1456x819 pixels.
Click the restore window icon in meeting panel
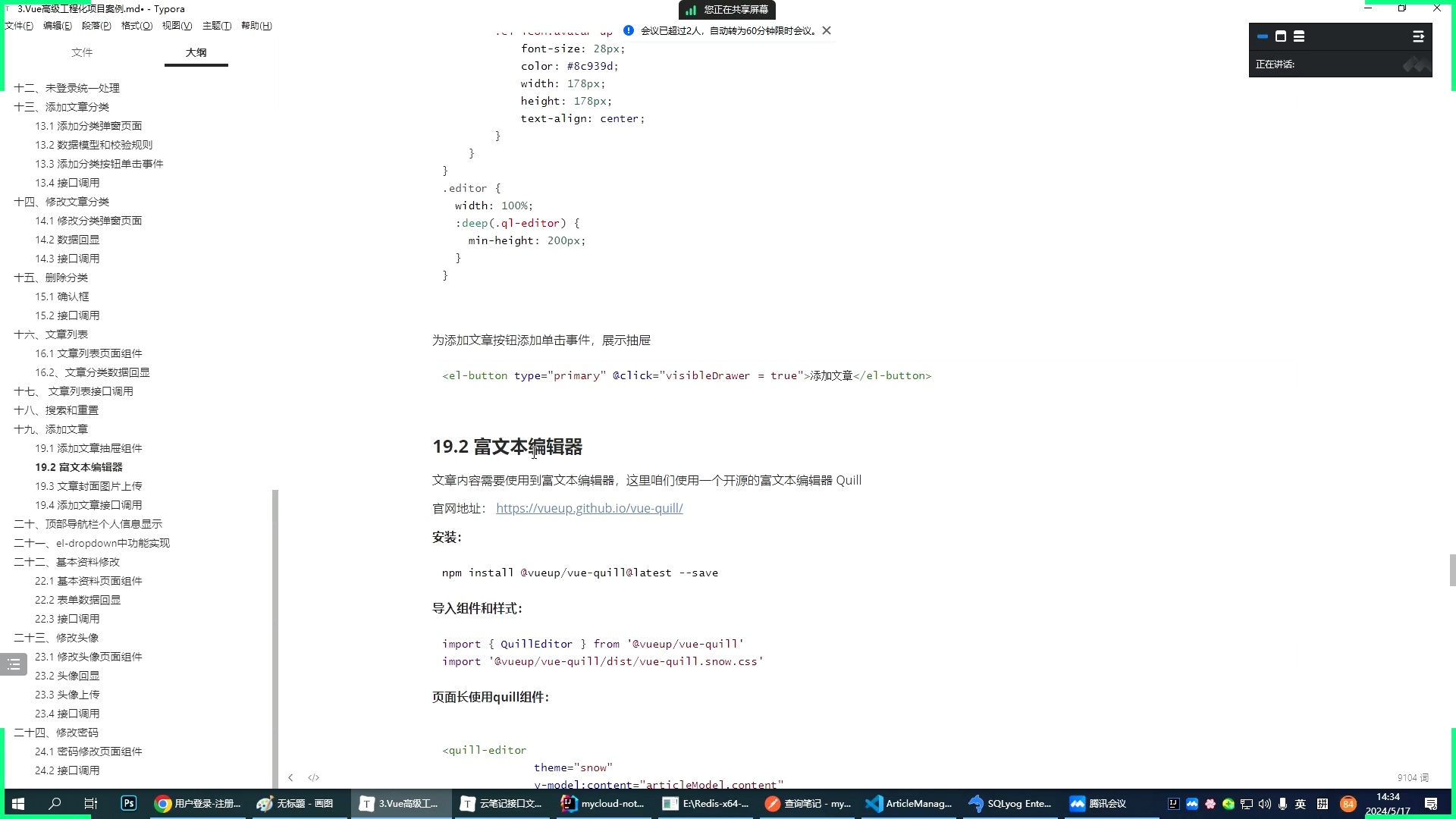coord(1282,36)
